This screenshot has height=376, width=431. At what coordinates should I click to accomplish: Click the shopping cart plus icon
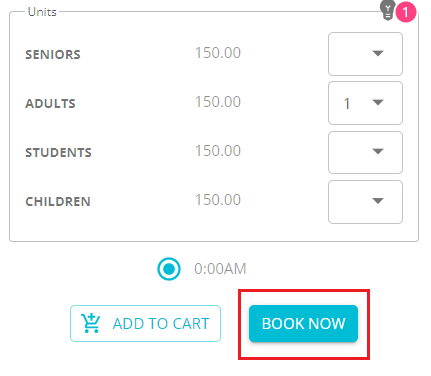[90, 323]
